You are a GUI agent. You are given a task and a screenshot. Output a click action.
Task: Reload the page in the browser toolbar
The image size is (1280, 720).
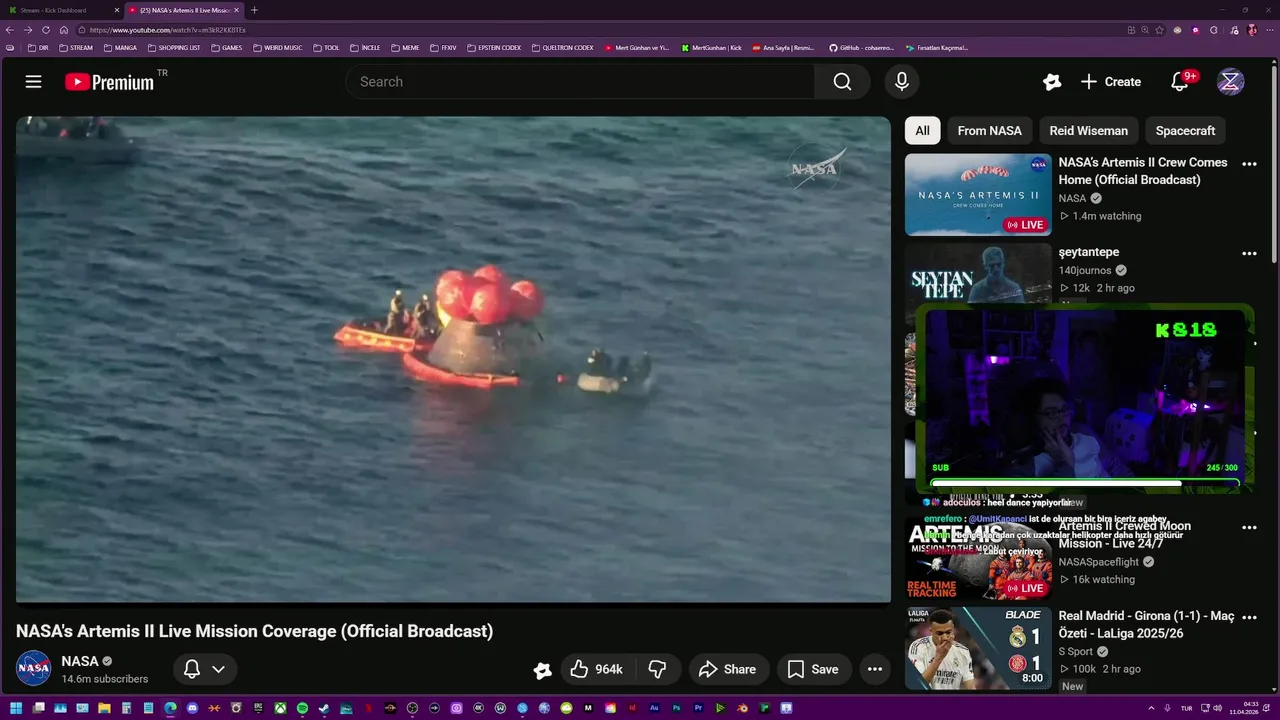coord(46,30)
